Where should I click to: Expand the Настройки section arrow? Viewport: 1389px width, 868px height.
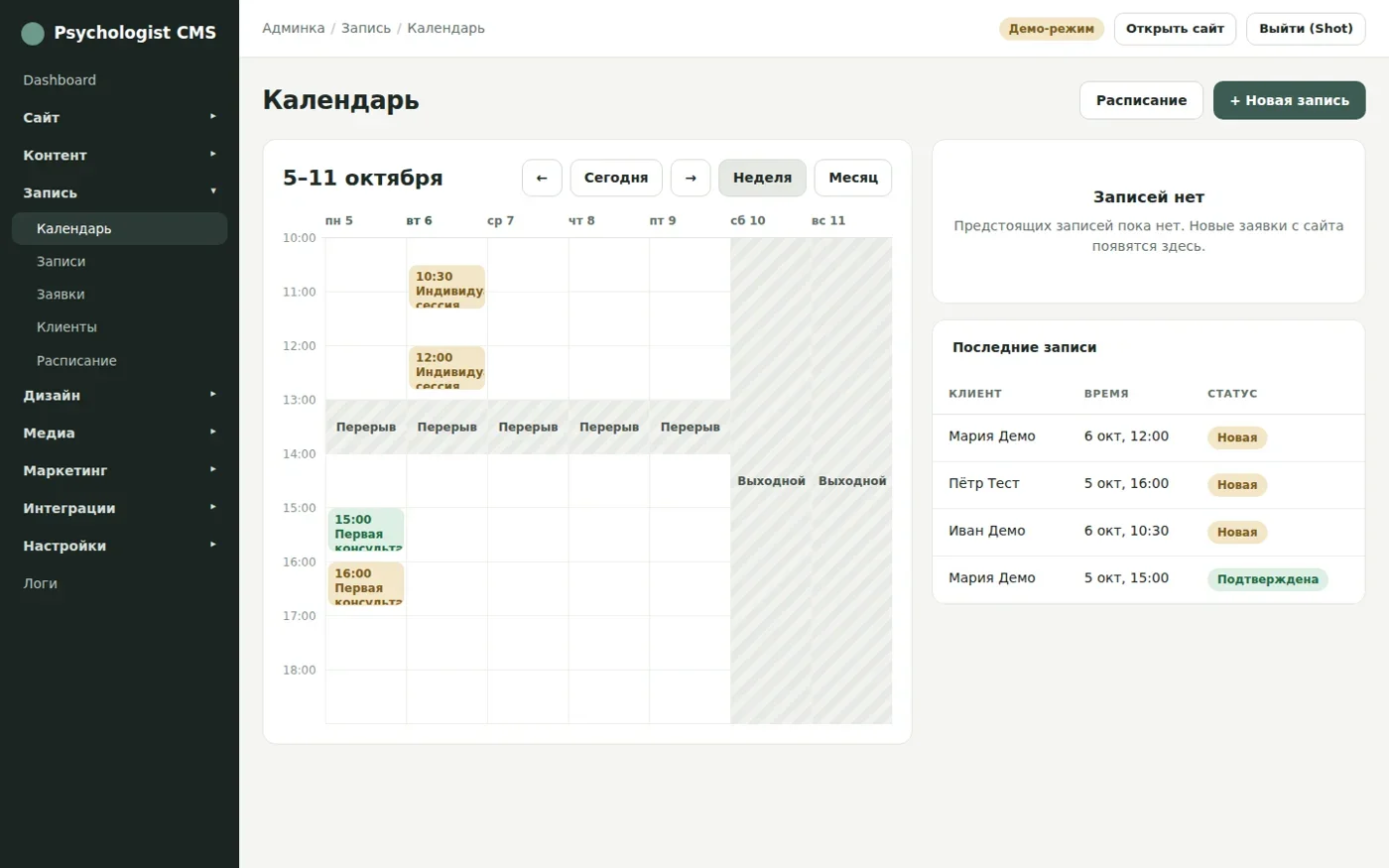pos(212,545)
